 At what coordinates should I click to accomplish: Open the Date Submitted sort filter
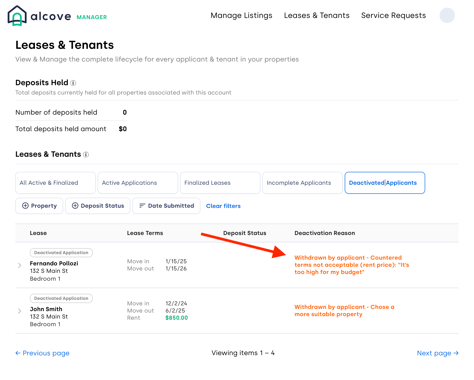pos(166,206)
